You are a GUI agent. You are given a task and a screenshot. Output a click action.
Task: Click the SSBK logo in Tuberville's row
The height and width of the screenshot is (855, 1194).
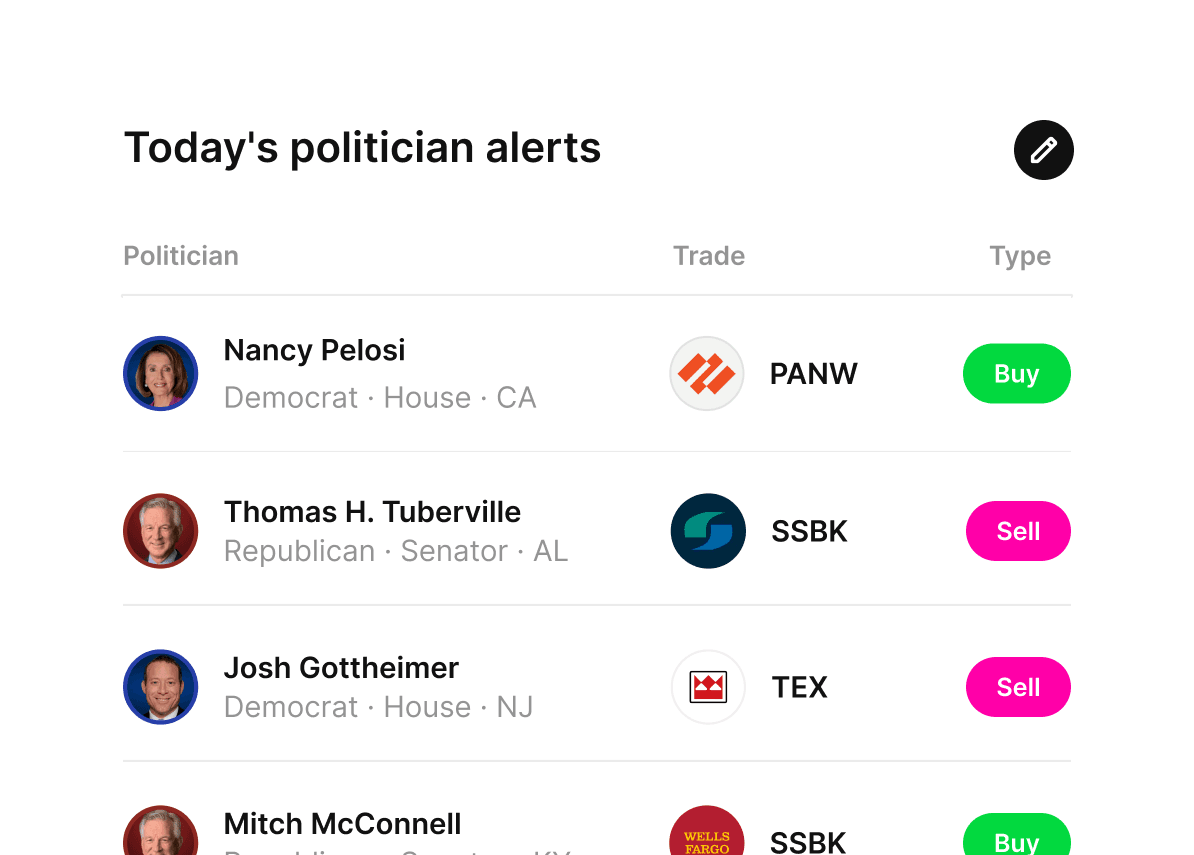tap(707, 531)
